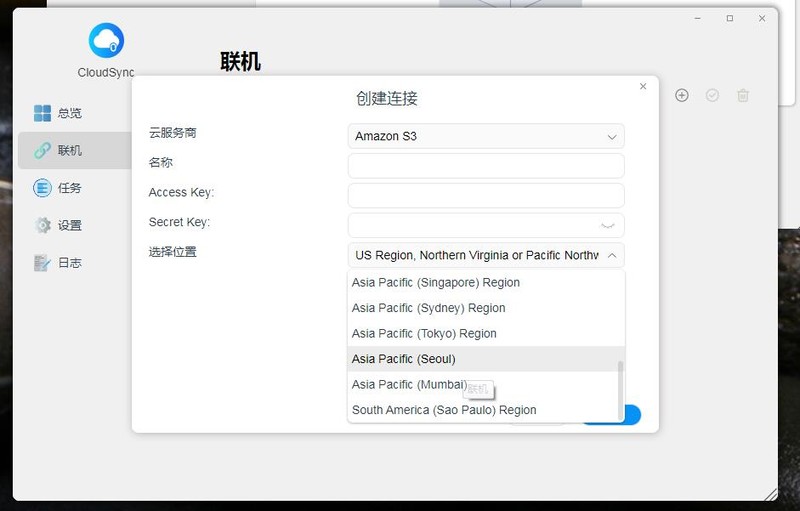800x511 pixels.
Task: Click the add connection plus icon
Action: (682, 95)
